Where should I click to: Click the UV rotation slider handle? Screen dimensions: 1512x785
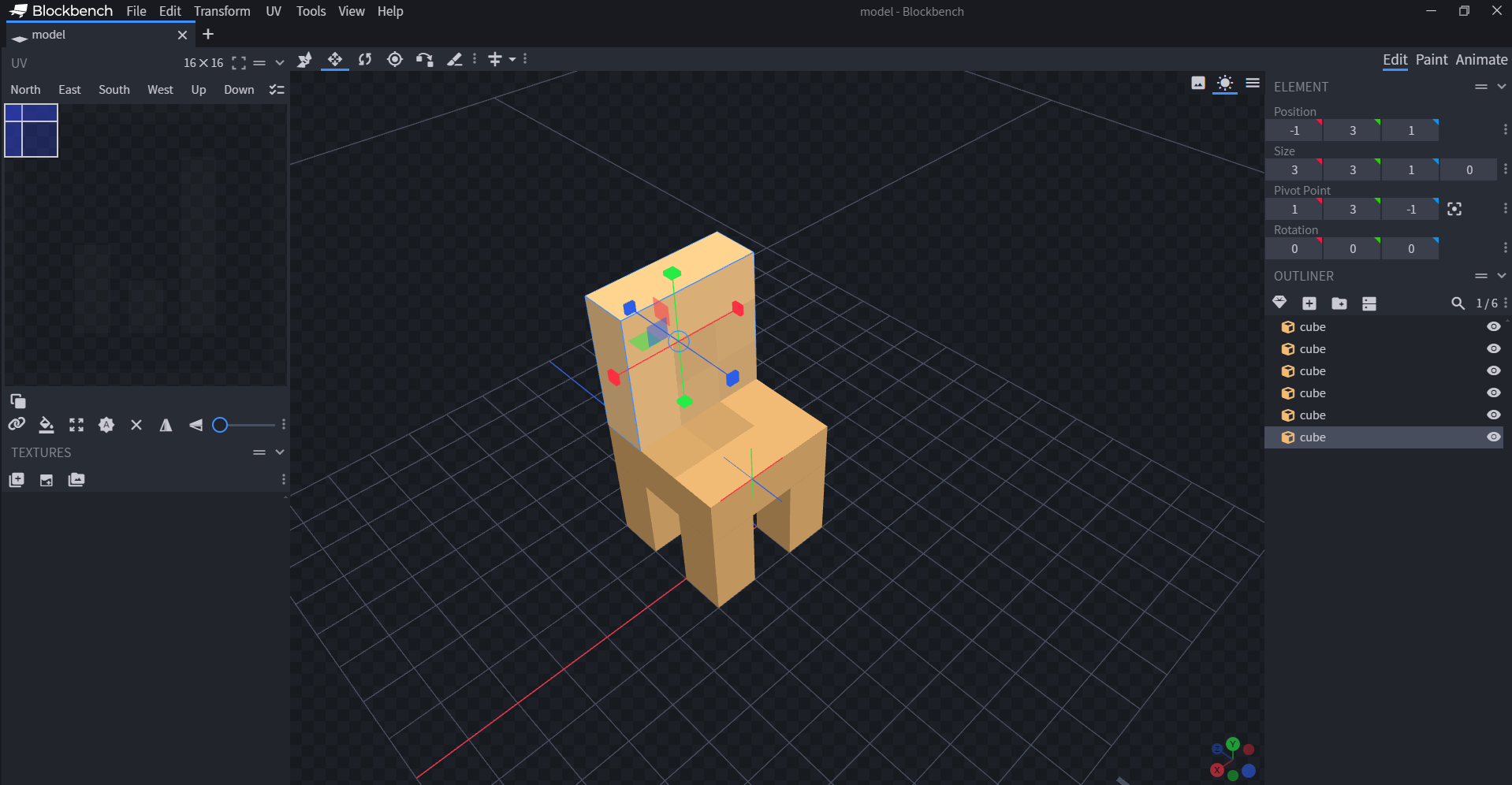coord(221,425)
